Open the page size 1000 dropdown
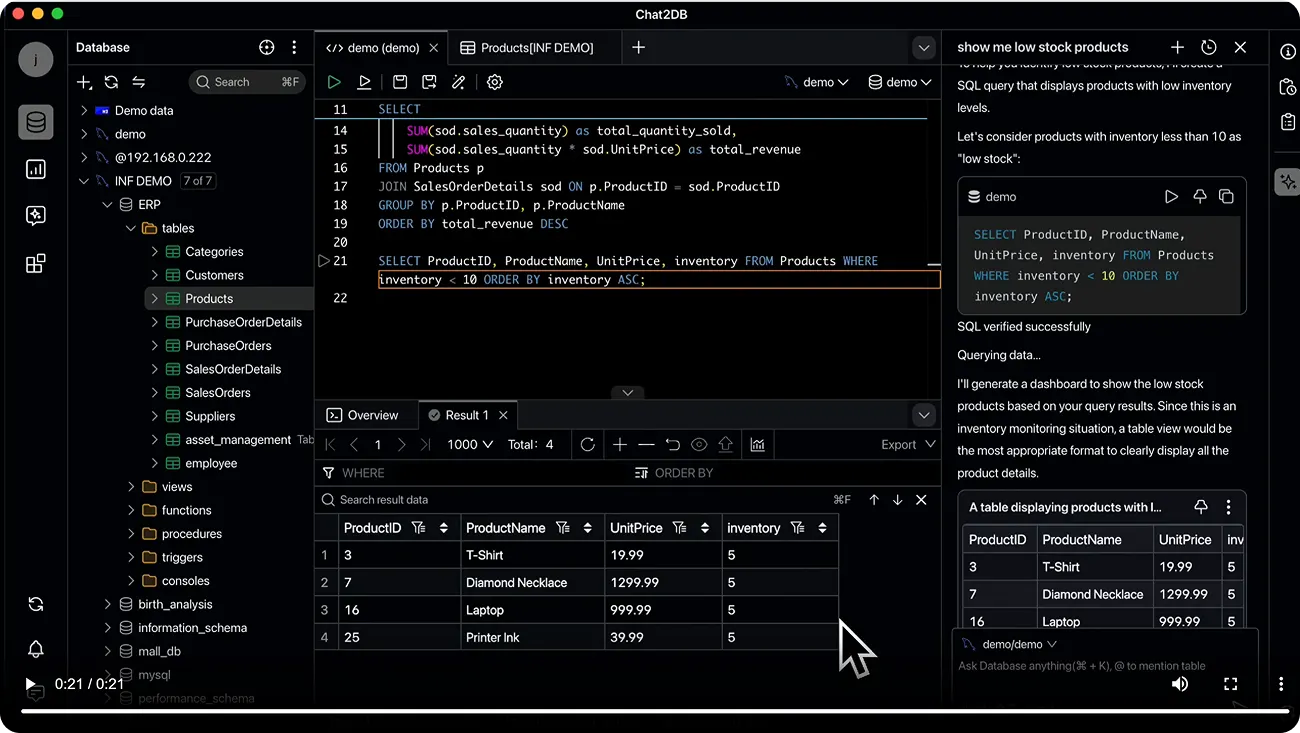1300x733 pixels. pos(470,444)
